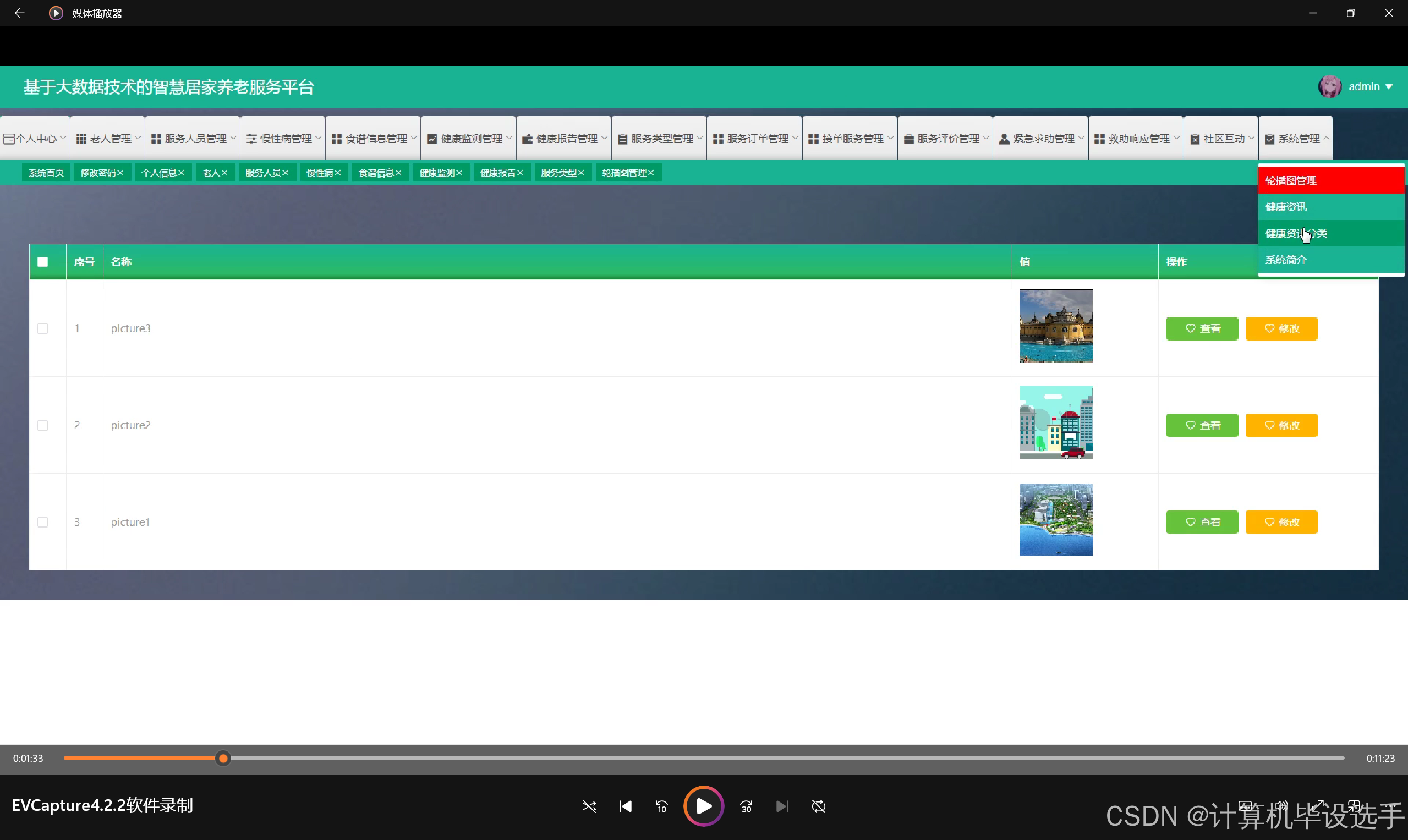Click the play button
The height and width of the screenshot is (840, 1408).
[703, 806]
